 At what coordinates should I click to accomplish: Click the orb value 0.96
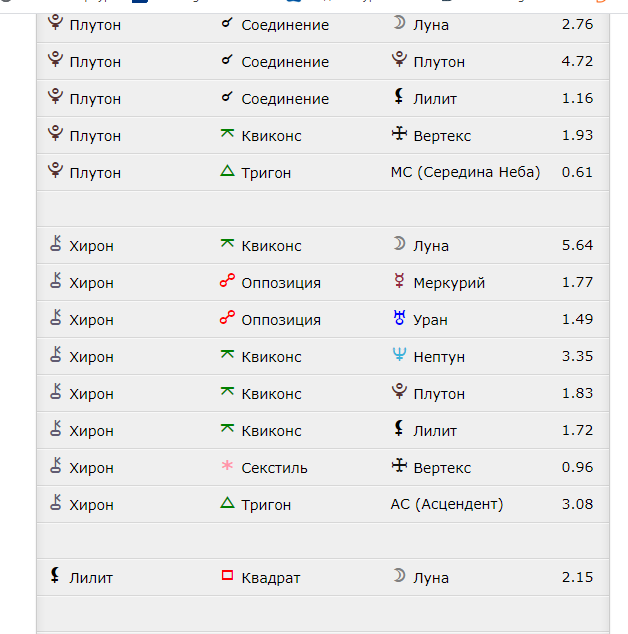point(577,467)
